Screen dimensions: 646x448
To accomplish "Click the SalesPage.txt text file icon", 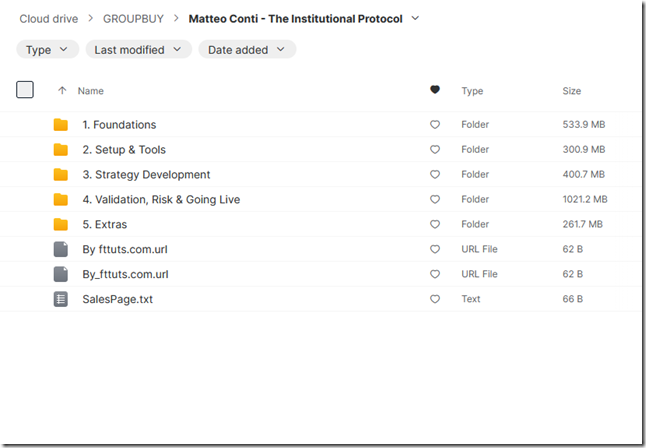I will click(61, 299).
